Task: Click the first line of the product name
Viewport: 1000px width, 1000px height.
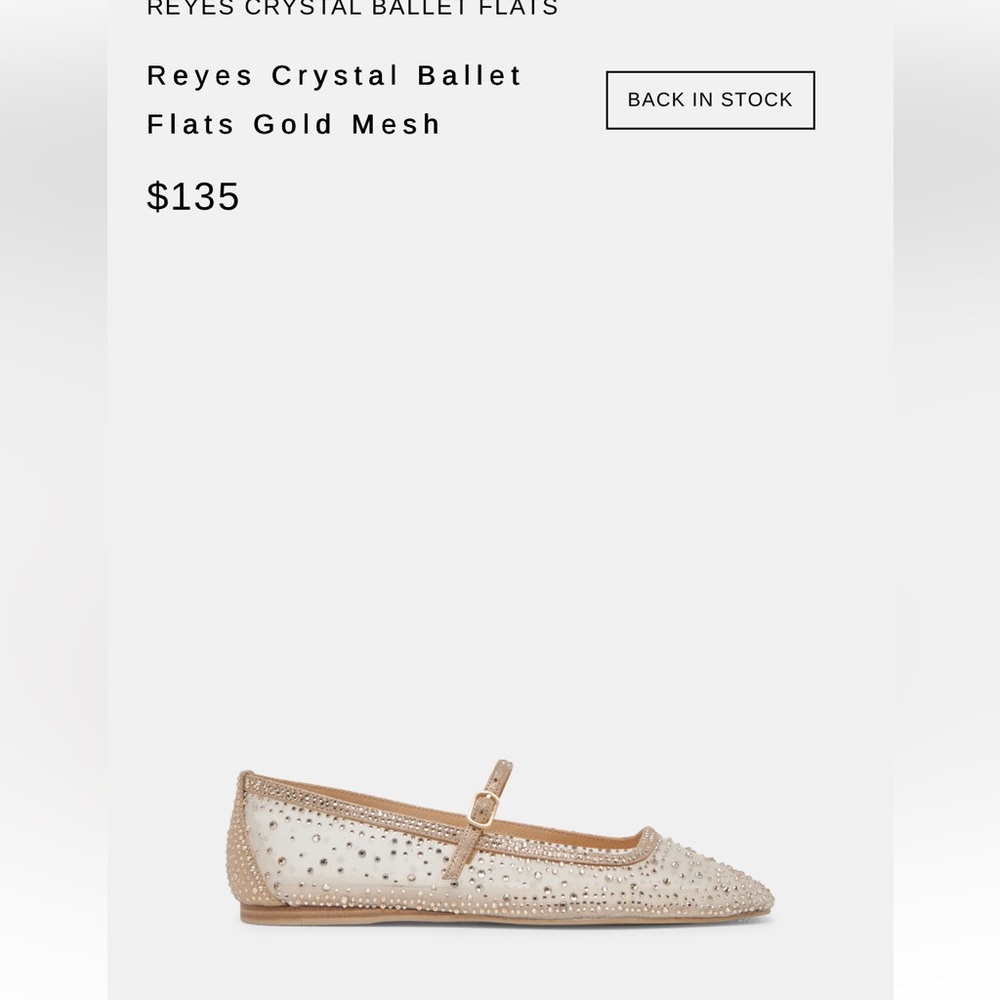Action: click(x=334, y=74)
